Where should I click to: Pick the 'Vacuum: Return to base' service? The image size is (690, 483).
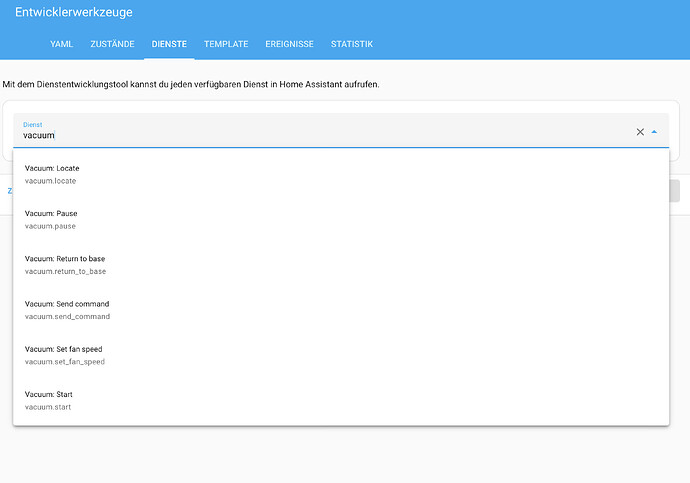(x=341, y=265)
